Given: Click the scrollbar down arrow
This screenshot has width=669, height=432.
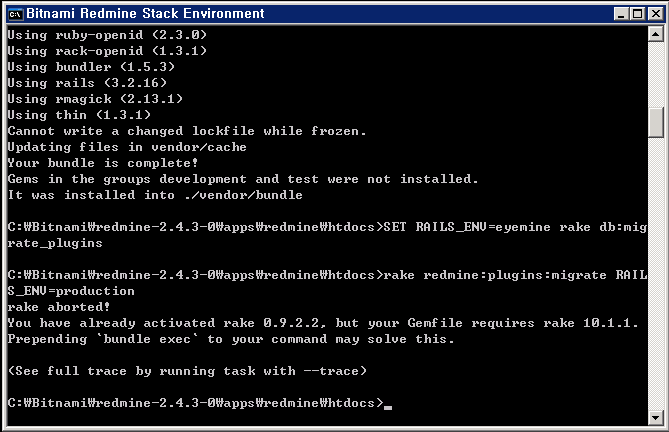Looking at the screenshot, I should (x=655, y=418).
